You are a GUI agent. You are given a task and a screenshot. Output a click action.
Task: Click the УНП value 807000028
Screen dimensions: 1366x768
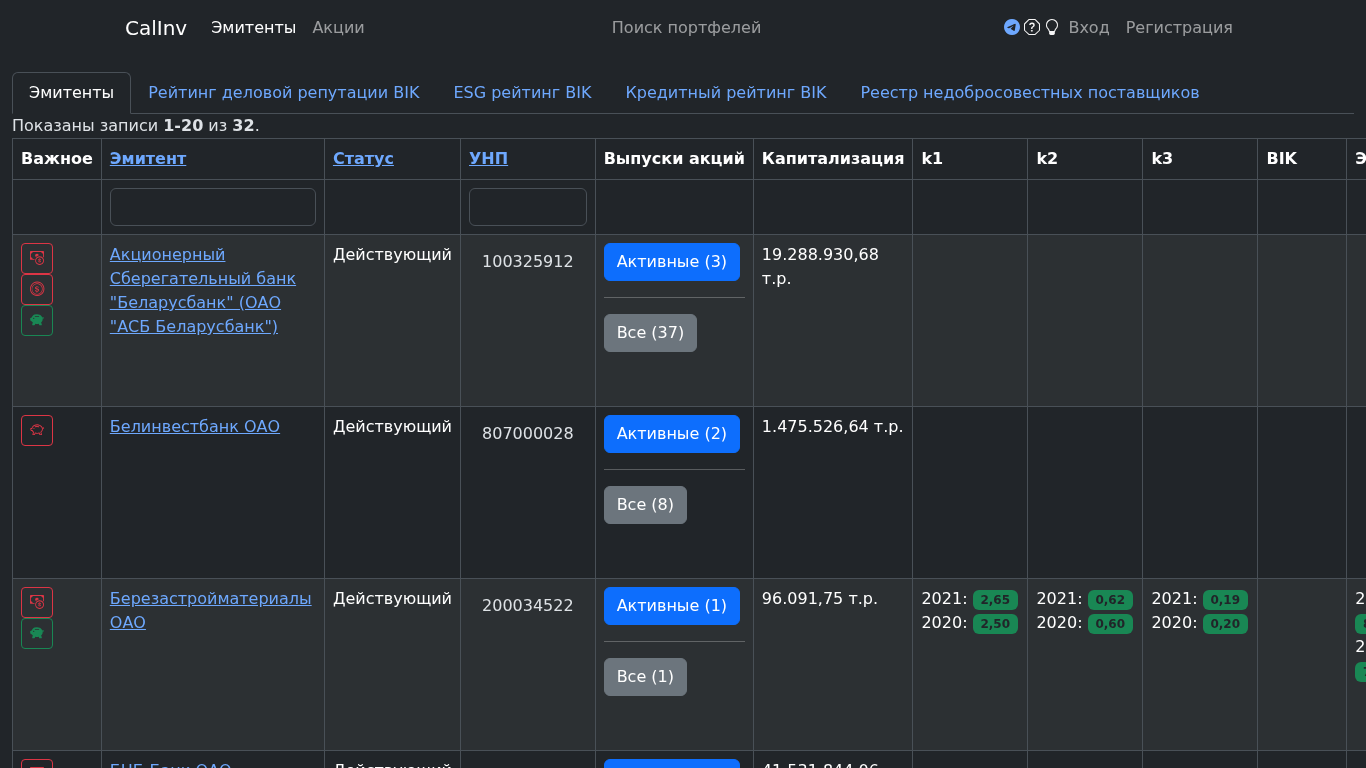click(x=528, y=434)
